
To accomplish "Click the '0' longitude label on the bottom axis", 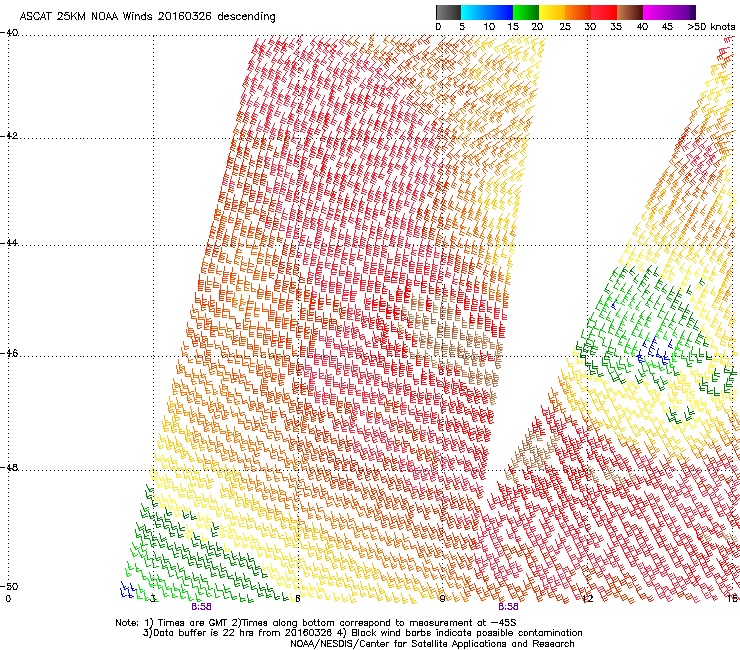I will [x=8, y=599].
